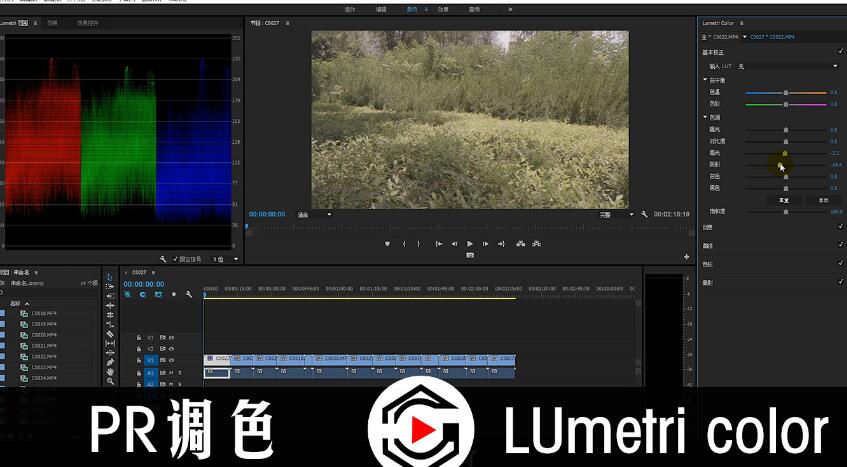Toggle Basic Correction section checkbox
This screenshot has width=847, height=467.
pyautogui.click(x=841, y=52)
